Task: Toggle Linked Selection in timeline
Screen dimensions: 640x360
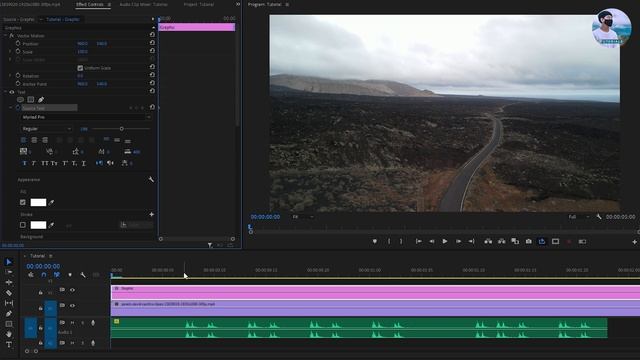Action: pos(57,275)
